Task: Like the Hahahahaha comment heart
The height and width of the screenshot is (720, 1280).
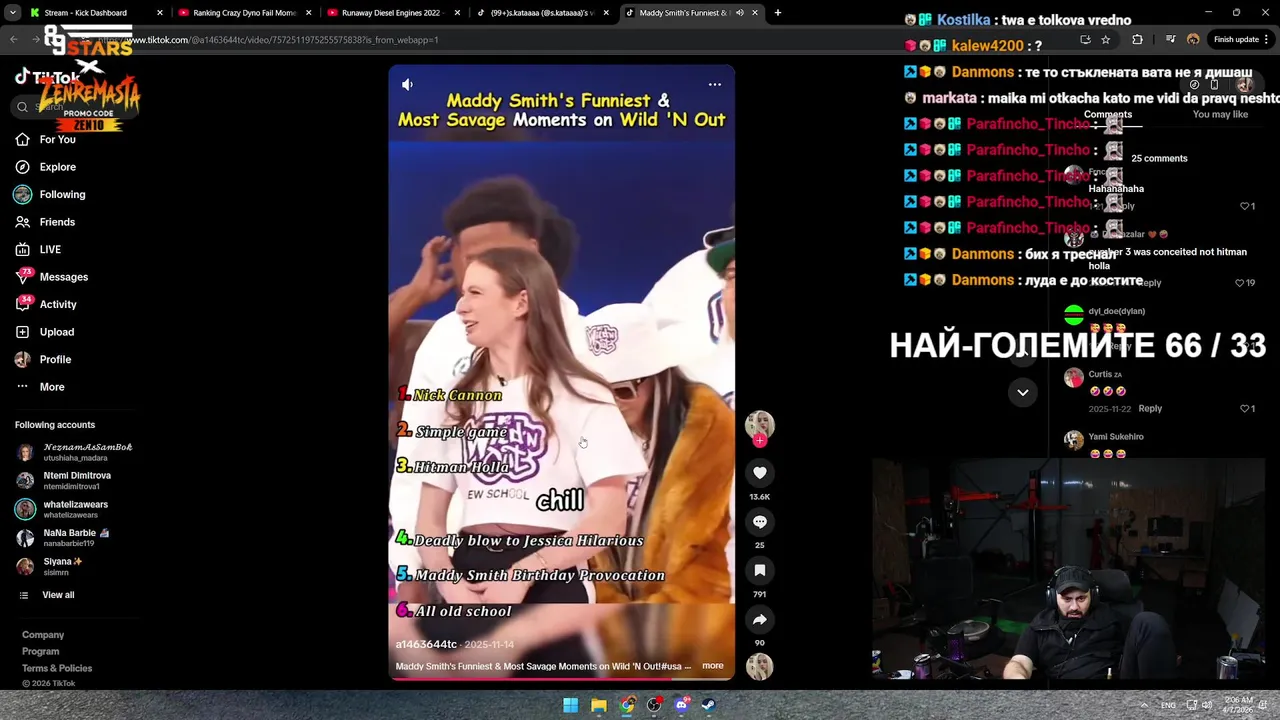Action: (x=1244, y=207)
